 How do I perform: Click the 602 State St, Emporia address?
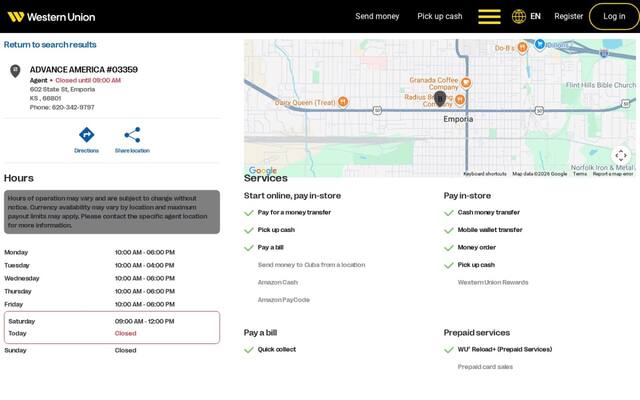pyautogui.click(x=62, y=89)
